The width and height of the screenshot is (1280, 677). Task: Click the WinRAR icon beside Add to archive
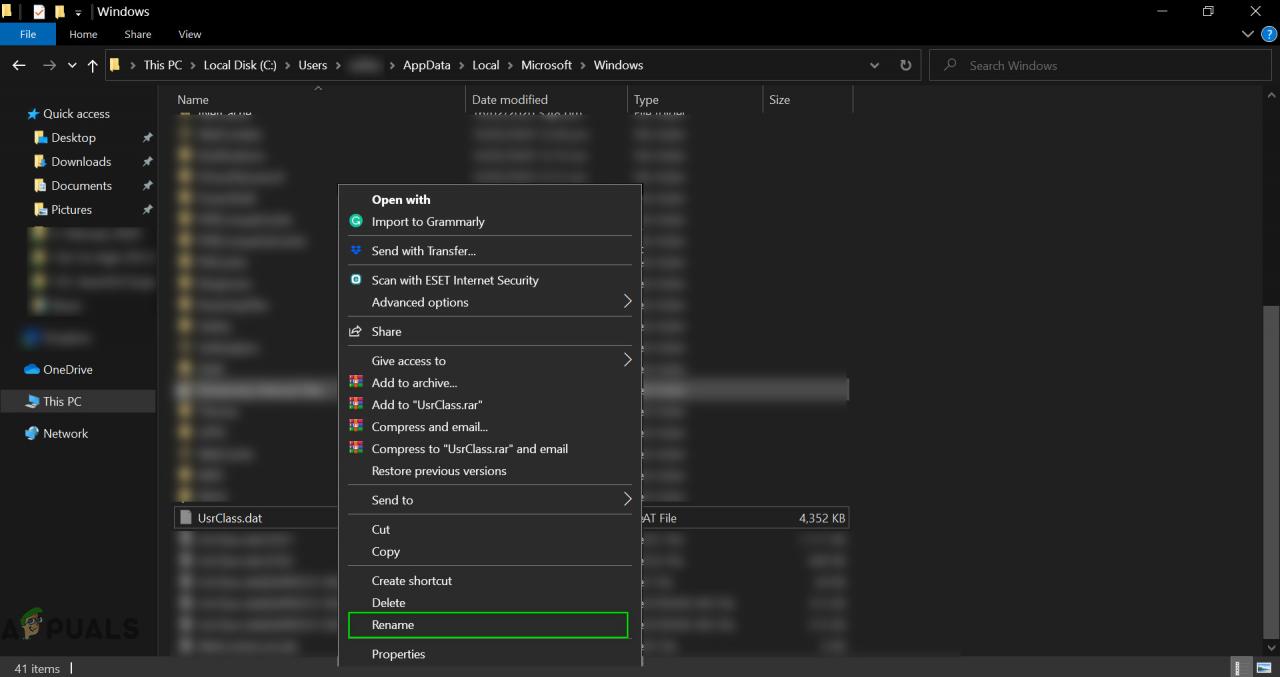click(355, 382)
